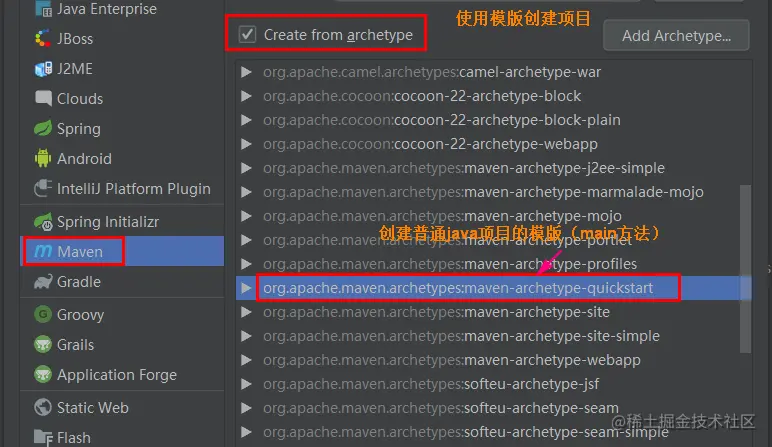Click the Groovy project icon
The width and height of the screenshot is (772, 447).
pos(43,314)
